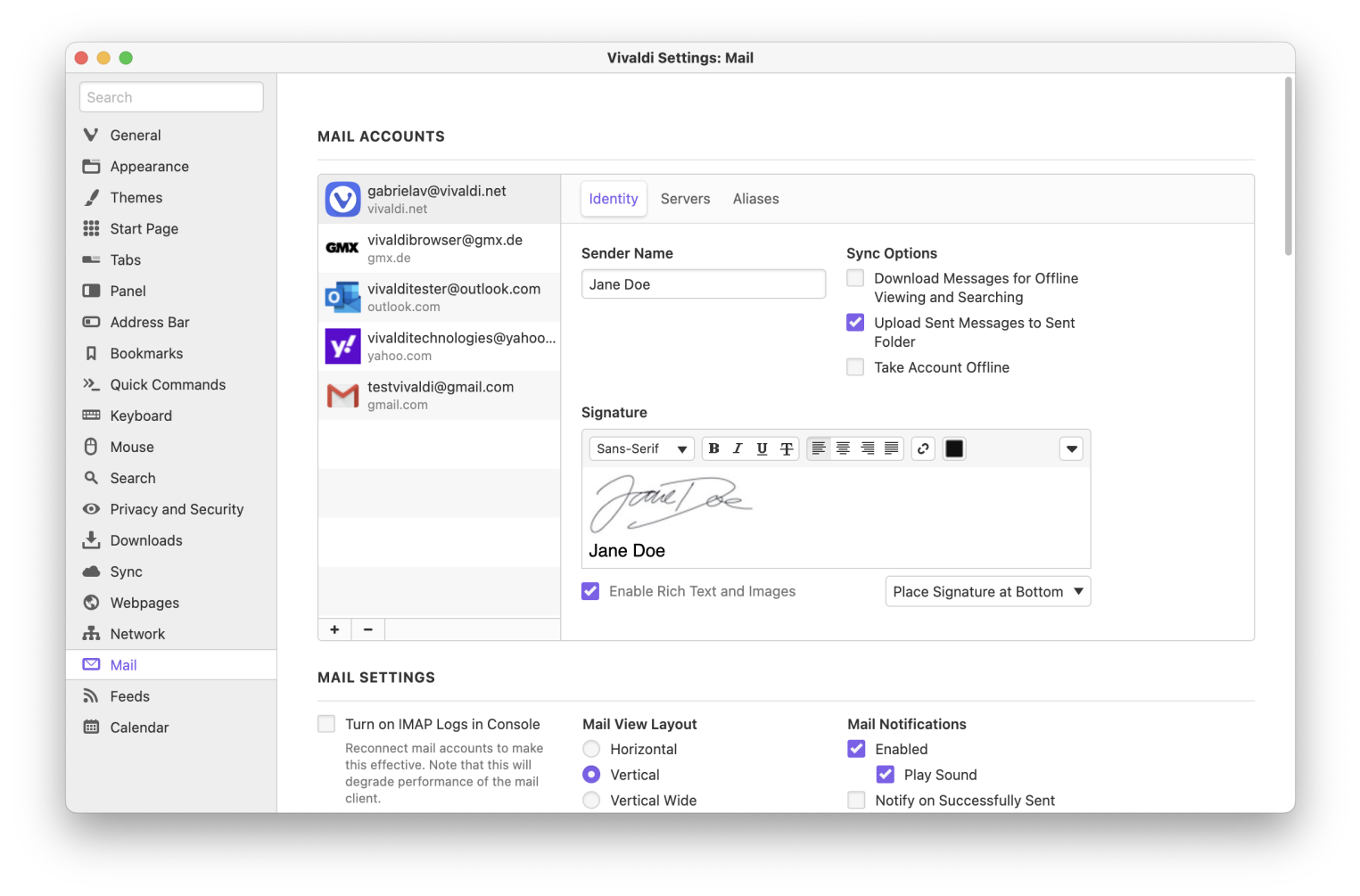The height and width of the screenshot is (896, 1360).
Task: Open Downloads settings section
Action: click(171, 540)
